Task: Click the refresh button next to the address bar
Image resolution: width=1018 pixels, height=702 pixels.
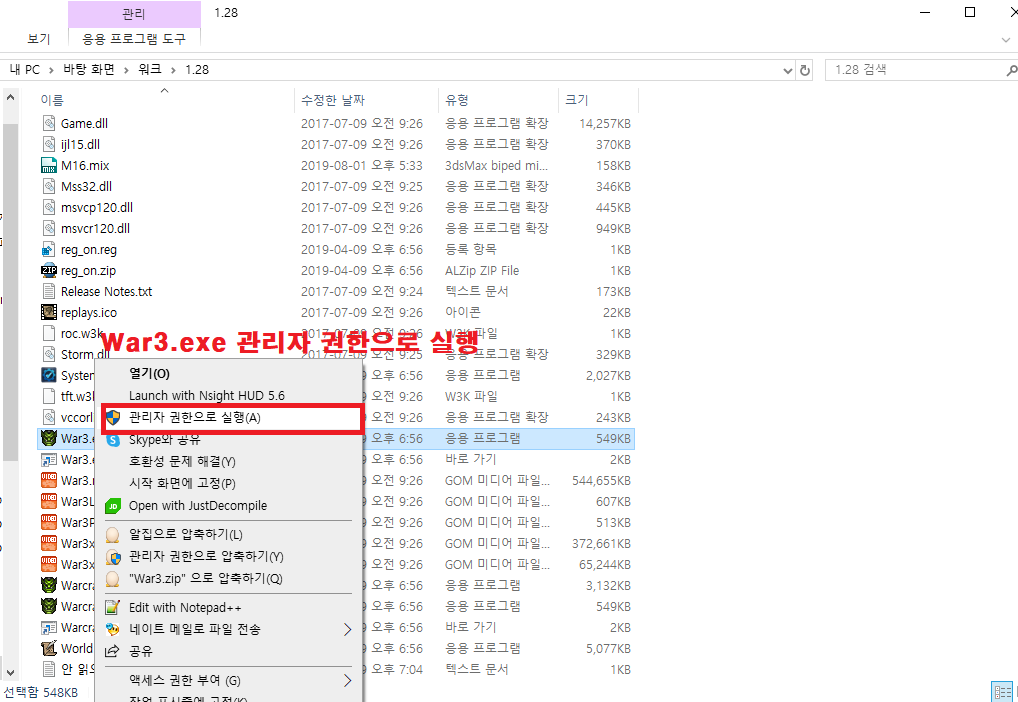Action: pyautogui.click(x=805, y=70)
